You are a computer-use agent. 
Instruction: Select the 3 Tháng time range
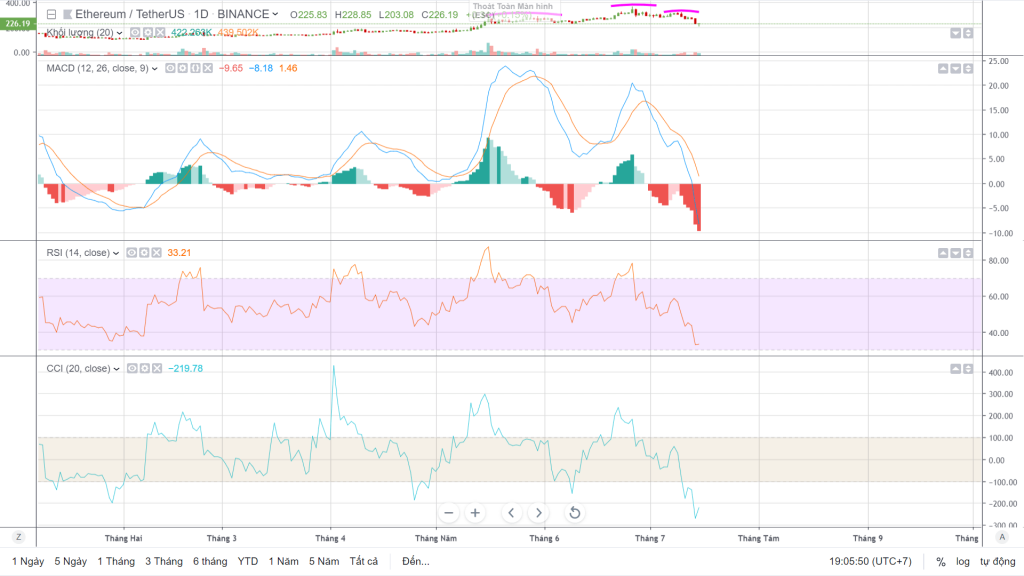(163, 562)
